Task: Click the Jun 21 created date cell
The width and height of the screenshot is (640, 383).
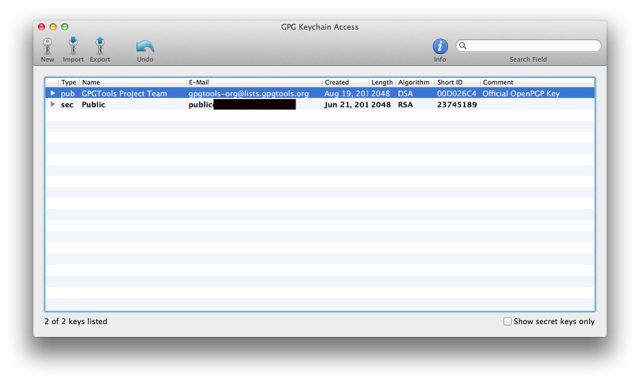Action: [x=347, y=105]
